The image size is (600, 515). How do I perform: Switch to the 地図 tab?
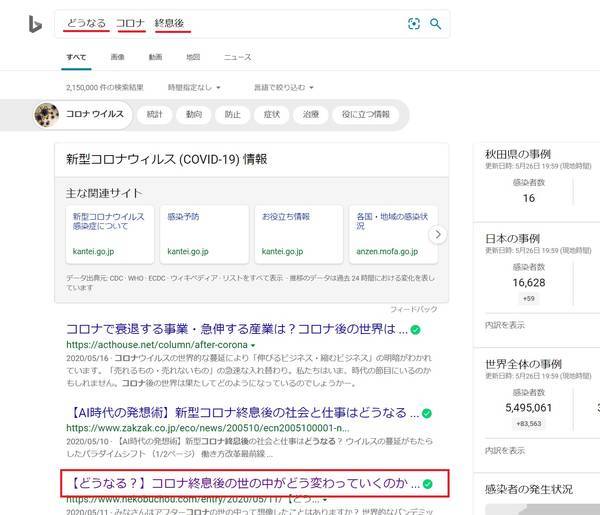[193, 57]
